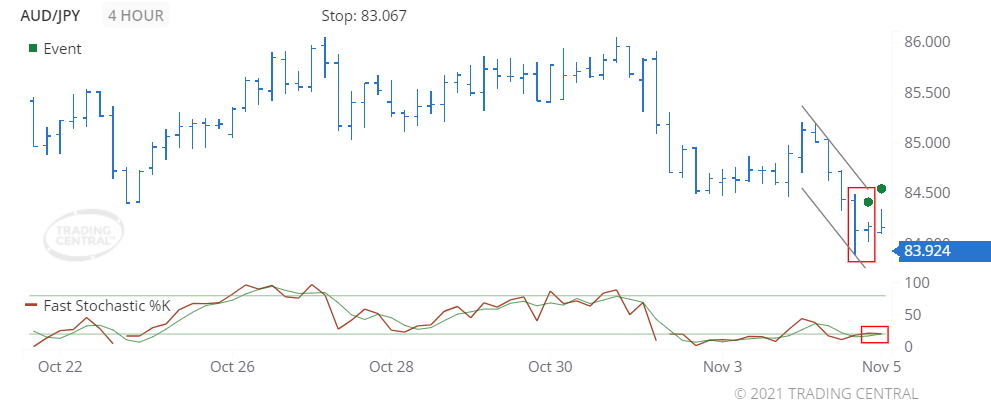Click the 50 stochastic axis label
This screenshot has width=991, height=409.
coord(913,315)
